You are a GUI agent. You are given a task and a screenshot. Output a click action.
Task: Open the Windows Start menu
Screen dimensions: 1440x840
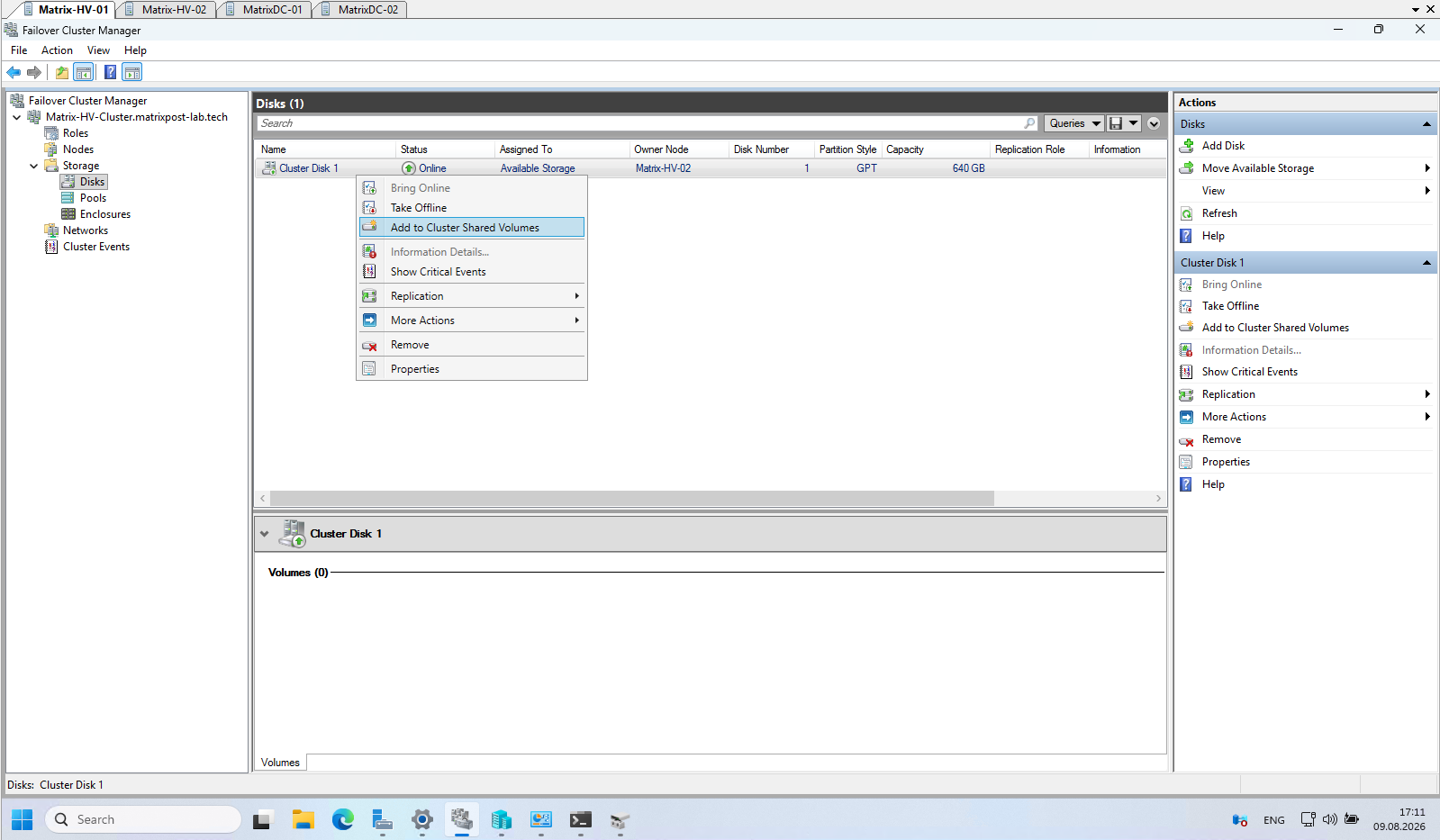click(x=23, y=819)
